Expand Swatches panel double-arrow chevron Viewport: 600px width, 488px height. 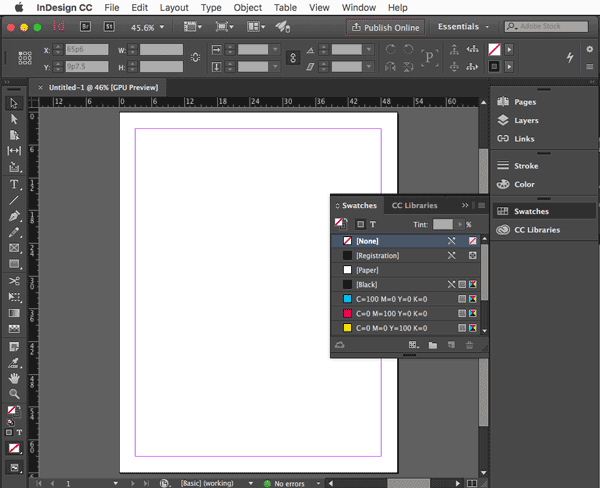(x=465, y=206)
